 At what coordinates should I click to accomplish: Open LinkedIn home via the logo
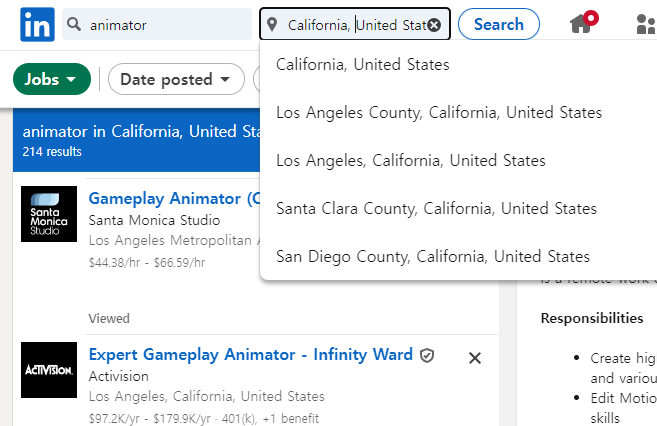point(37,24)
